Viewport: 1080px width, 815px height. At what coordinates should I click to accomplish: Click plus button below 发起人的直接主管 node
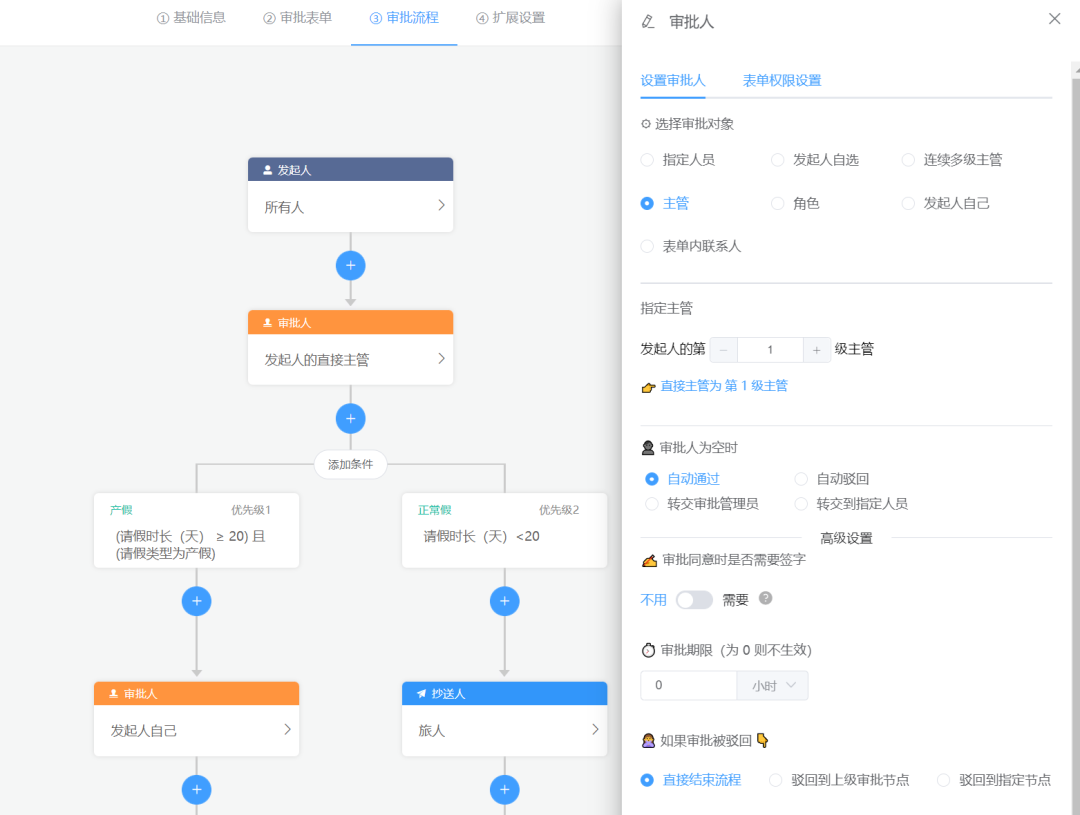pos(350,418)
